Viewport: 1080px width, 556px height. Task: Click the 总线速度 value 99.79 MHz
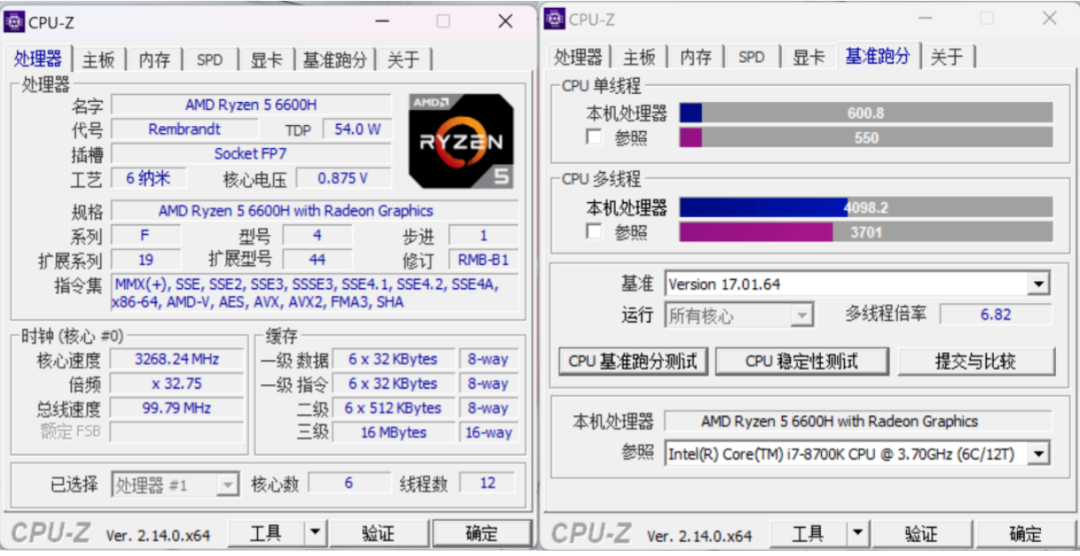pos(176,408)
